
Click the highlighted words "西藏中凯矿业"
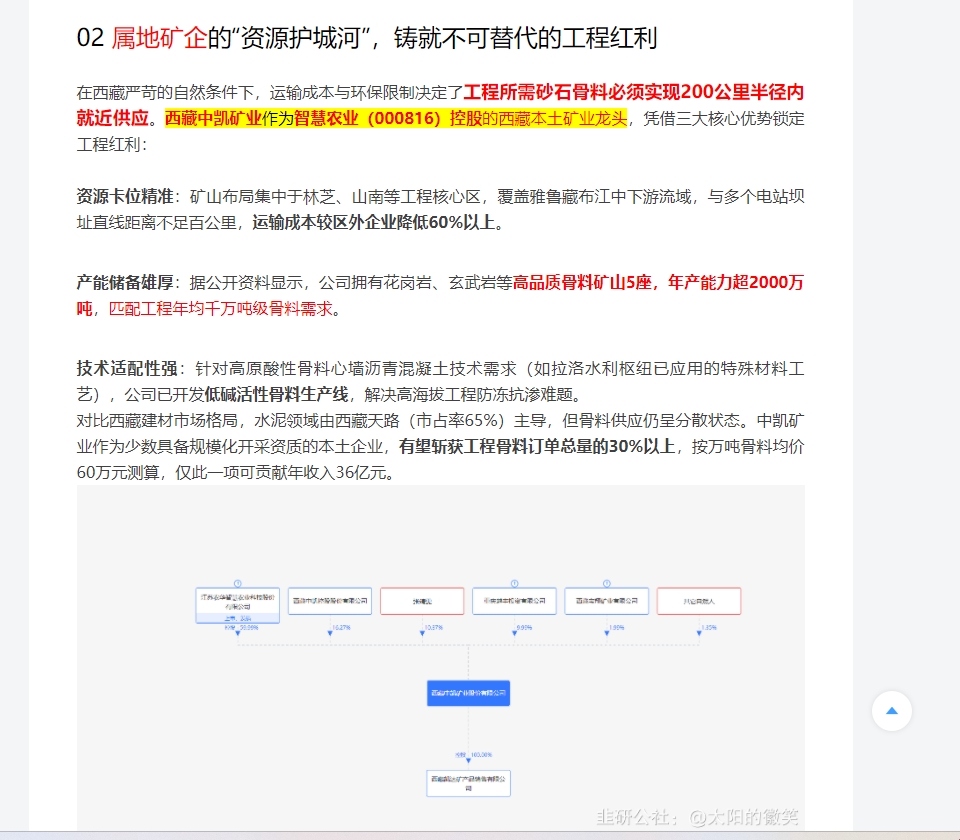(x=213, y=118)
